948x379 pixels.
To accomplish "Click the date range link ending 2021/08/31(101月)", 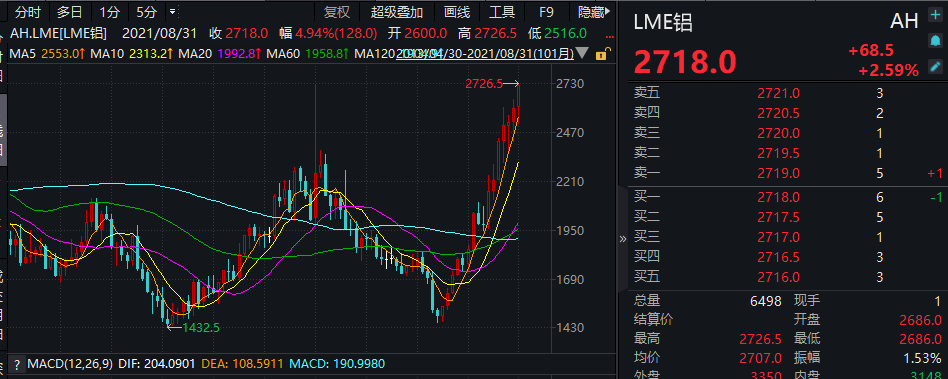I will pos(484,54).
